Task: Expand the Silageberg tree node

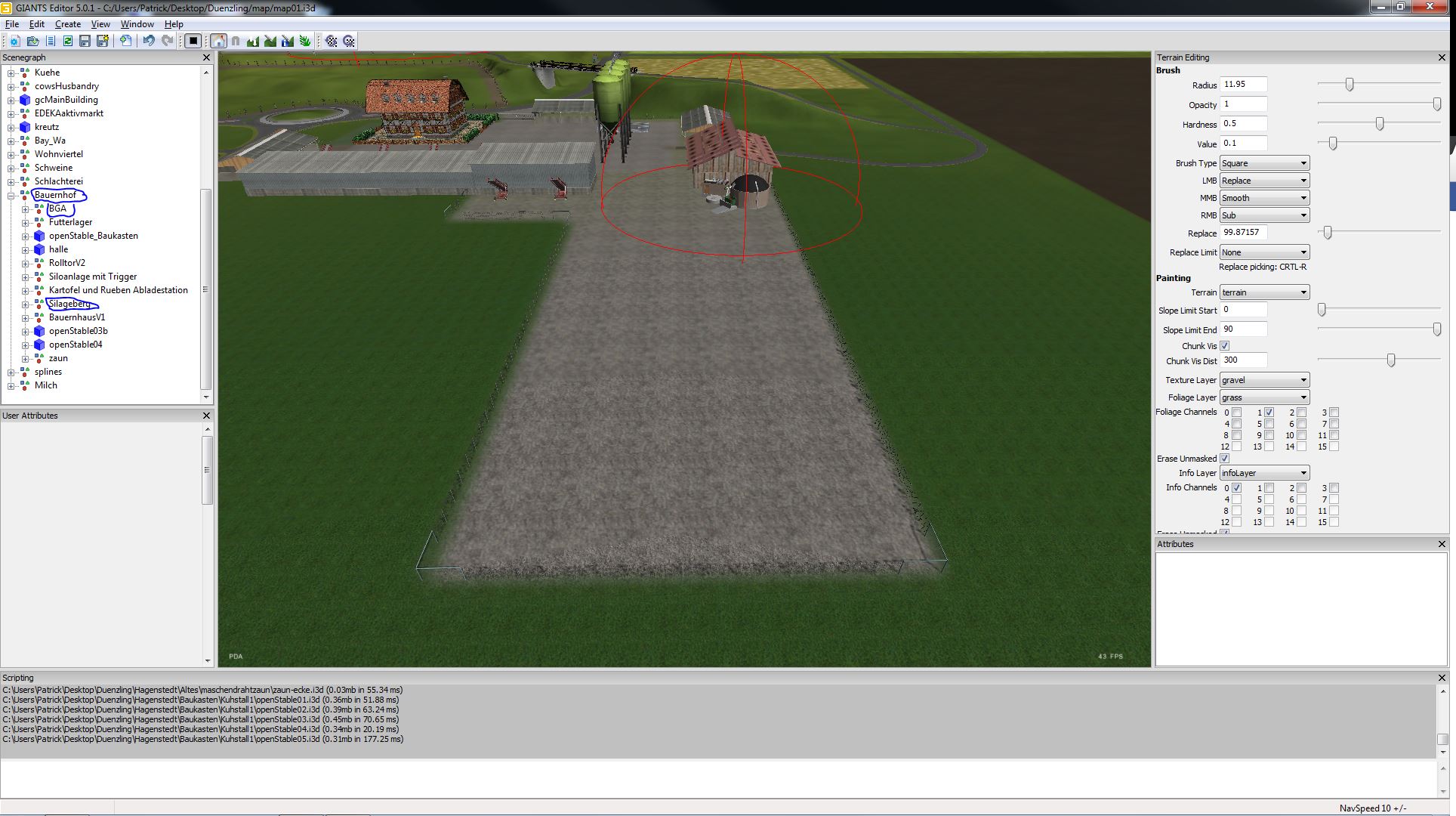Action: click(26, 304)
